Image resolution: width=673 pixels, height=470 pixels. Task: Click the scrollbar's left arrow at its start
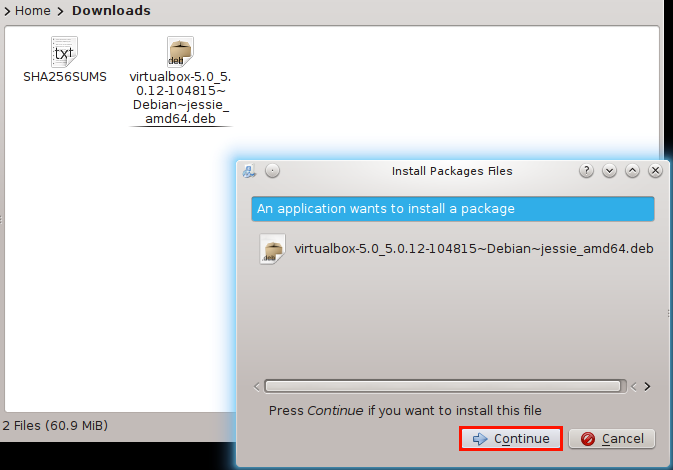257,387
